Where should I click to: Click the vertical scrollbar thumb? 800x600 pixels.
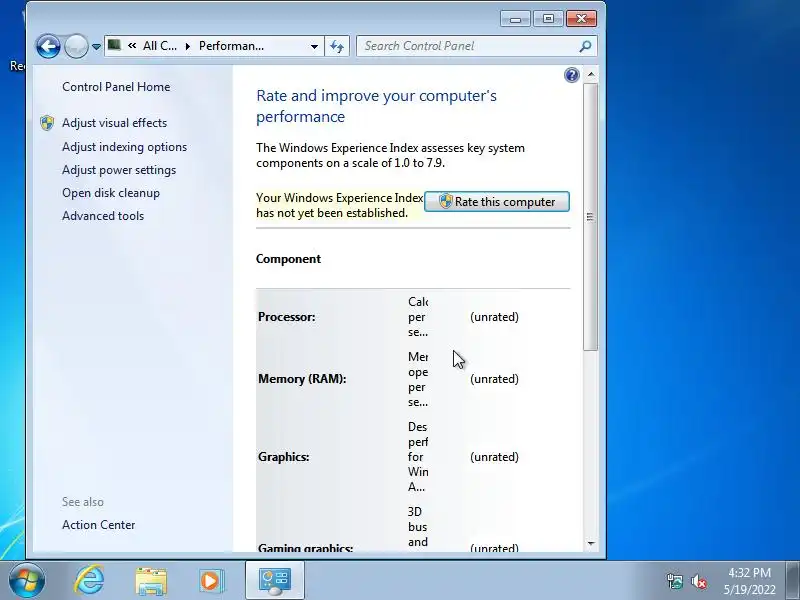pos(590,217)
